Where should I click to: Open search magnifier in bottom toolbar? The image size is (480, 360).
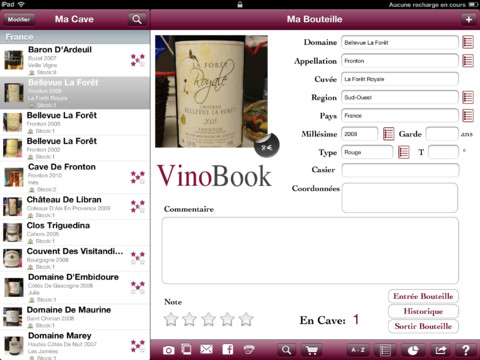(286, 350)
